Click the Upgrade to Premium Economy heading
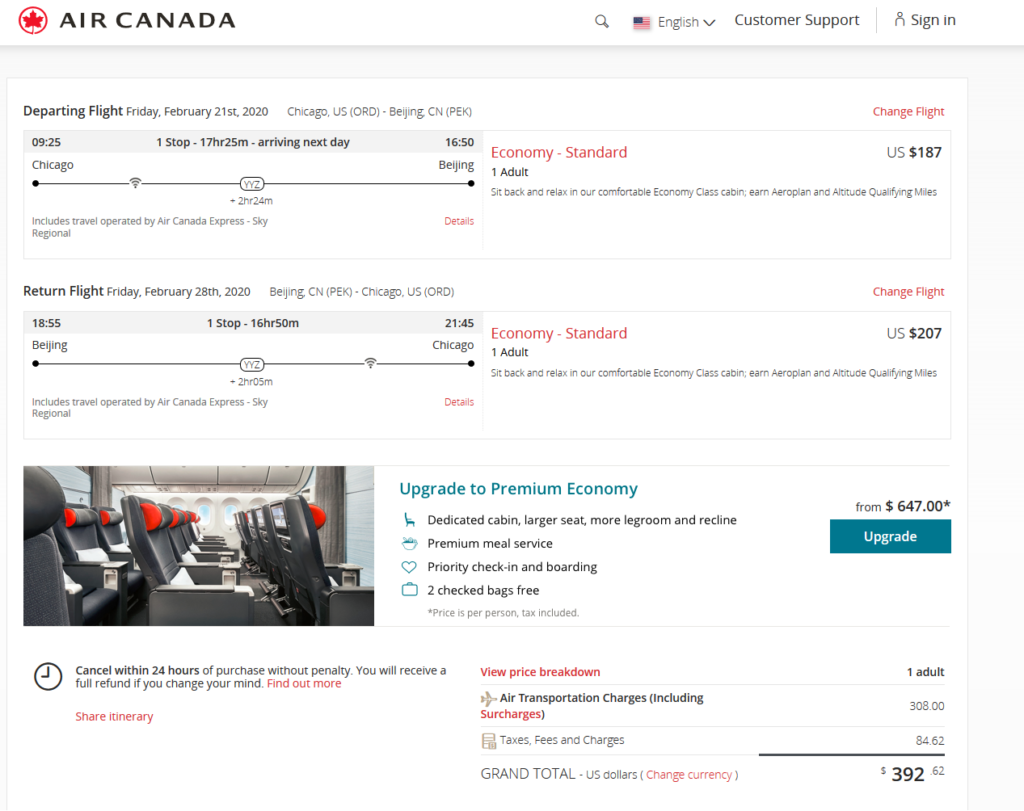Viewport: 1024px width, 811px height. (x=519, y=488)
